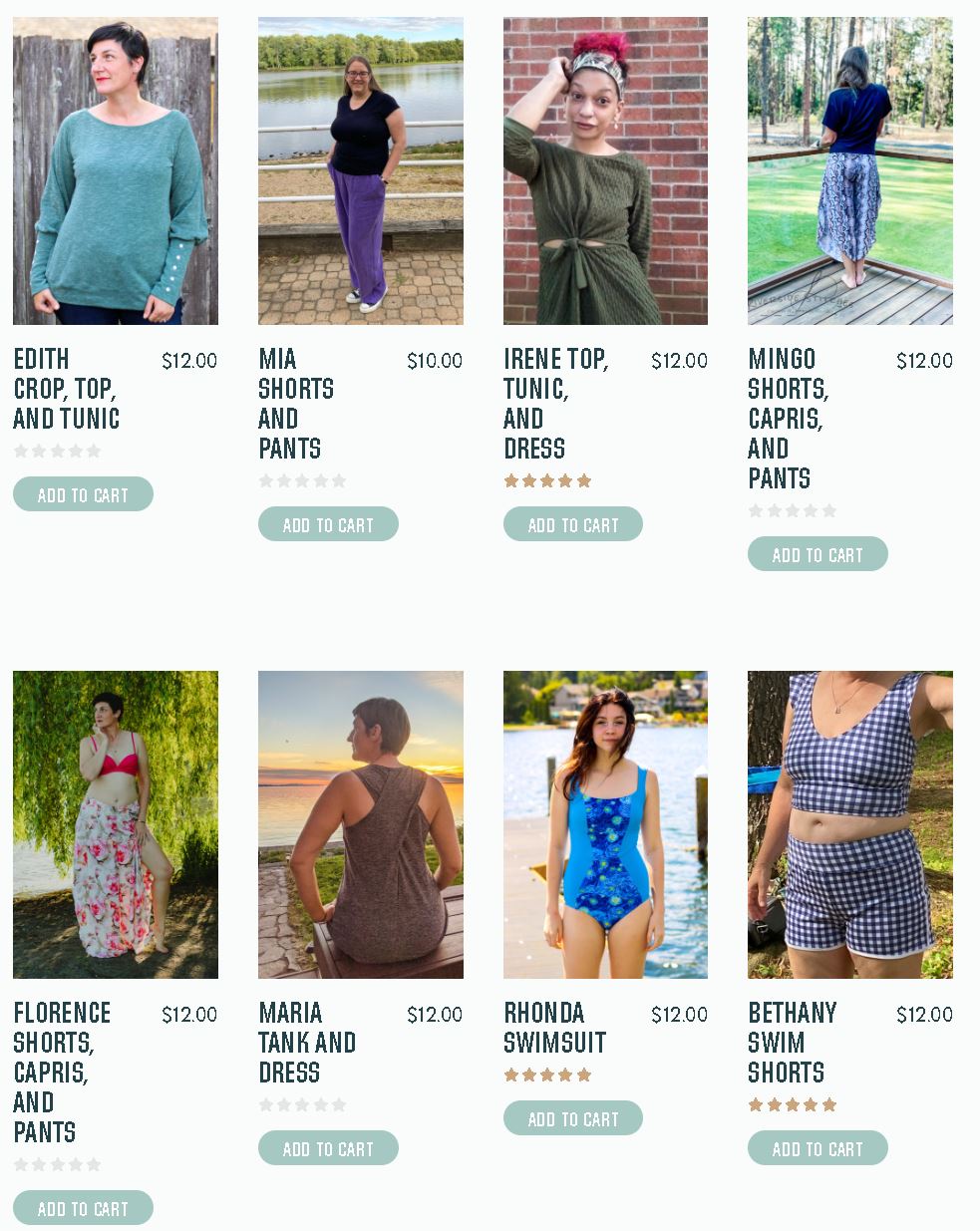
Task: Add Bethany Swim Shorts to cart
Action: [x=817, y=1148]
